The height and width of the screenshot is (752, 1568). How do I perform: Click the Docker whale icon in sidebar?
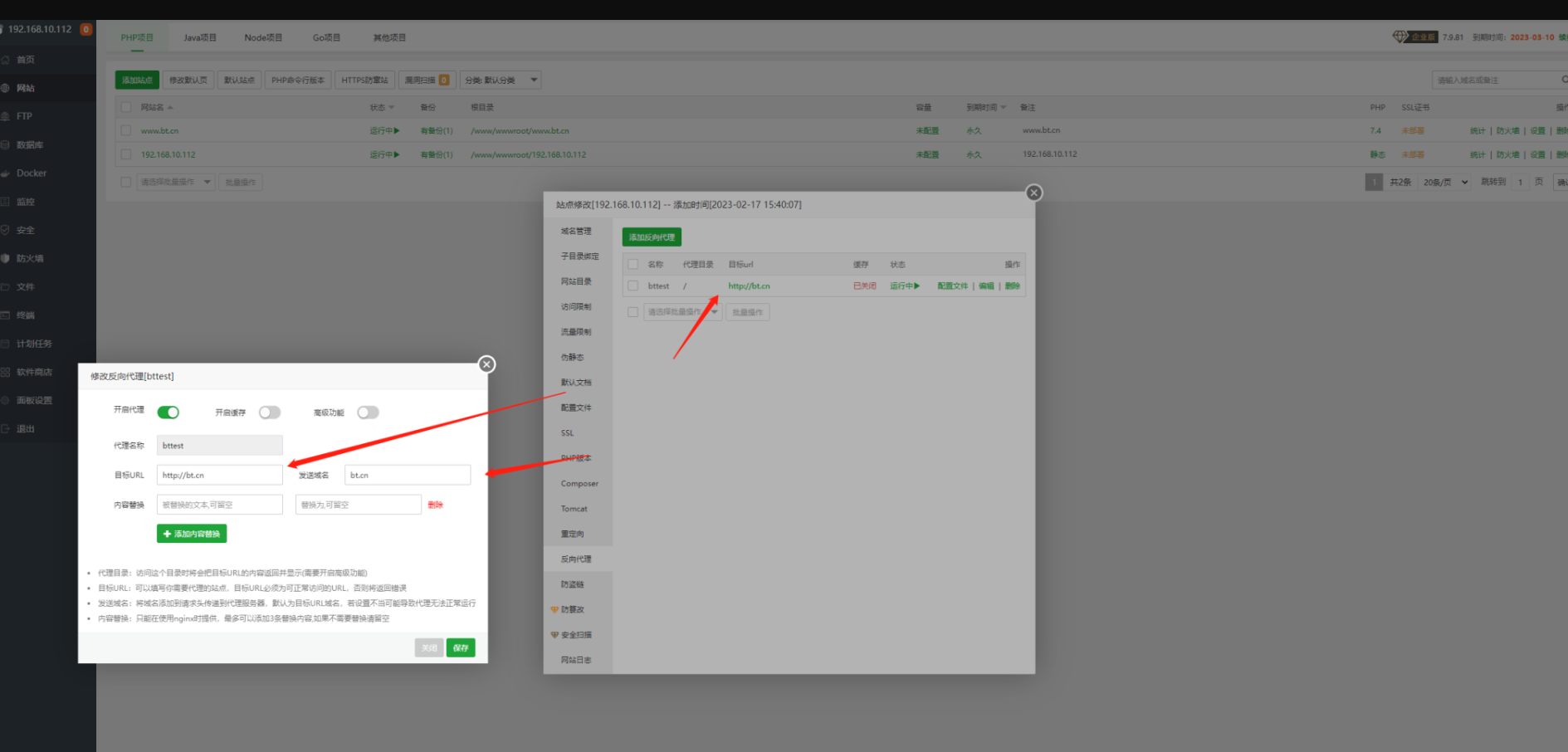pyautogui.click(x=5, y=173)
